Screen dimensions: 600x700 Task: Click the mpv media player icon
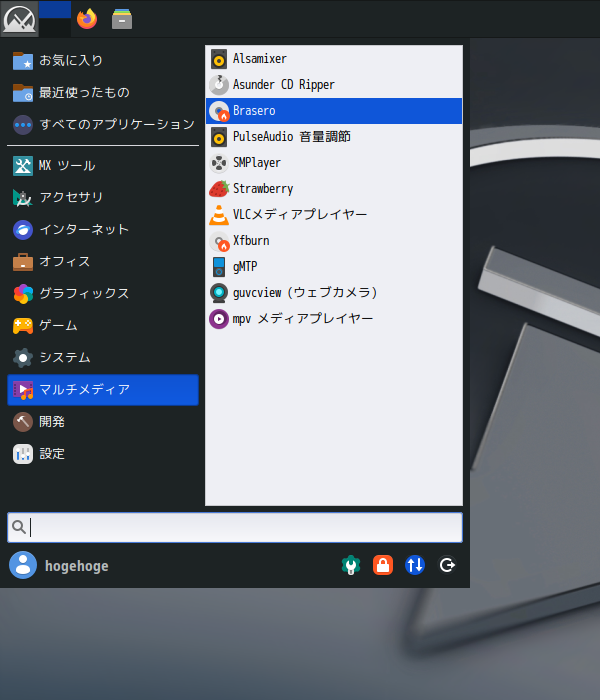[x=219, y=319]
